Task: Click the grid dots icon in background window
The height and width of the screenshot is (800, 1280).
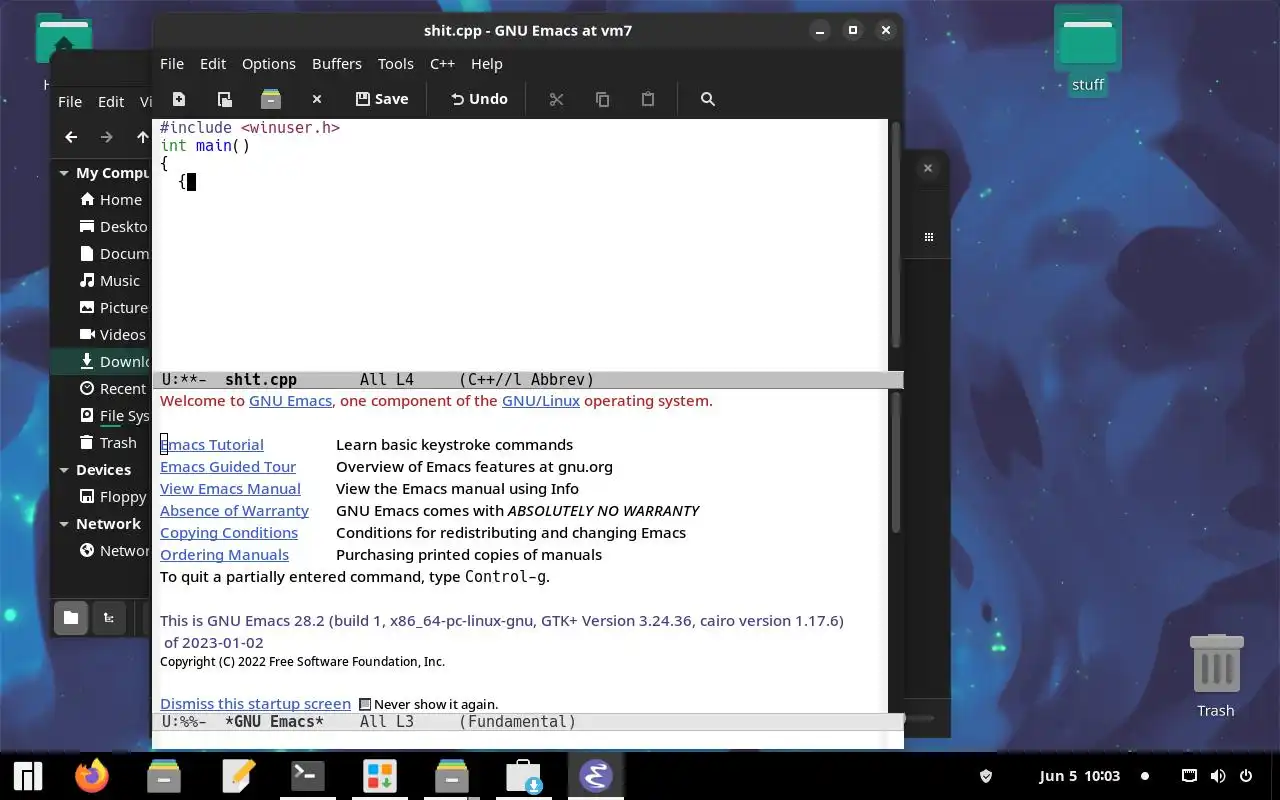Action: (929, 238)
